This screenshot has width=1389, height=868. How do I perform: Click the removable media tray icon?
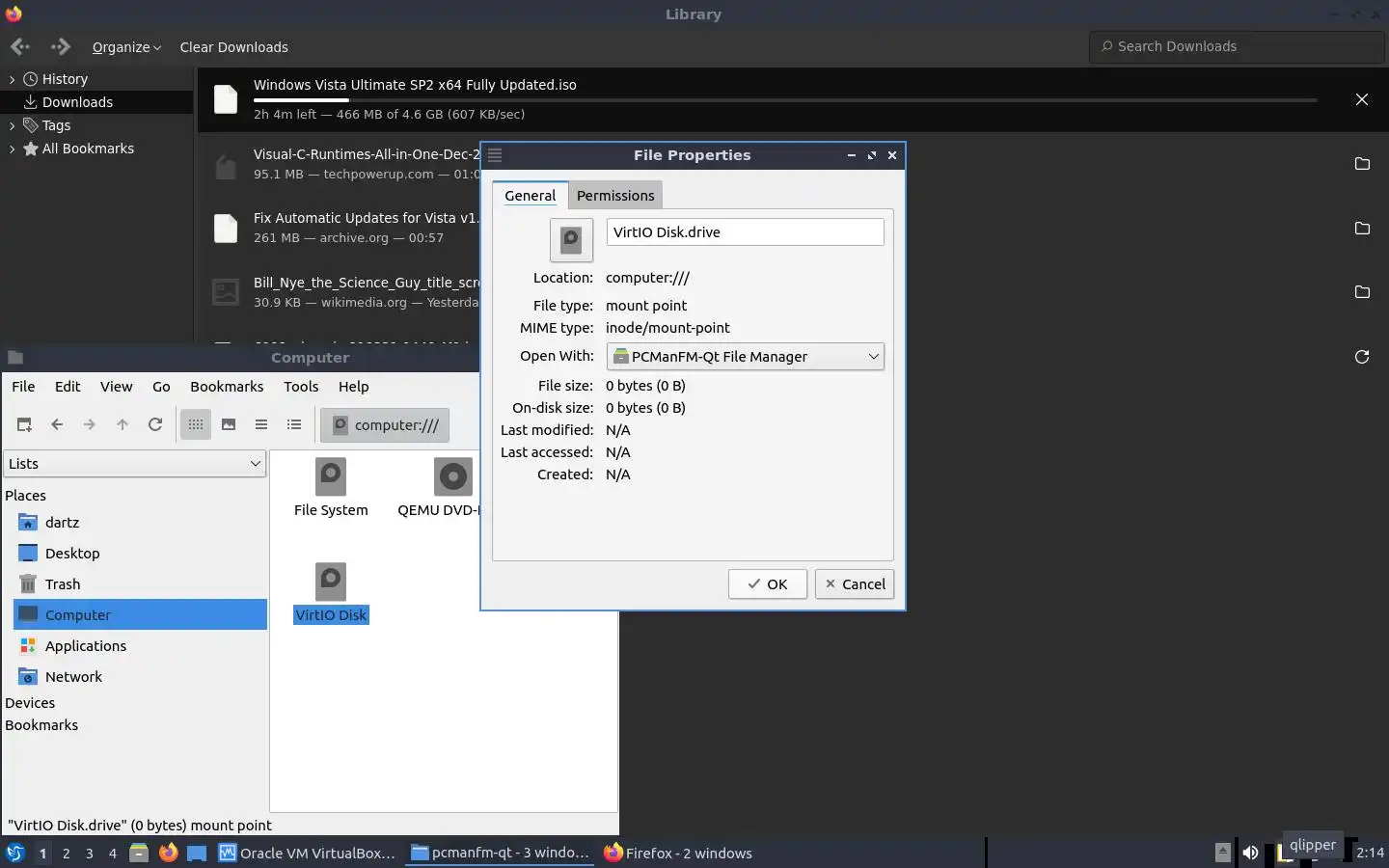(x=1222, y=853)
